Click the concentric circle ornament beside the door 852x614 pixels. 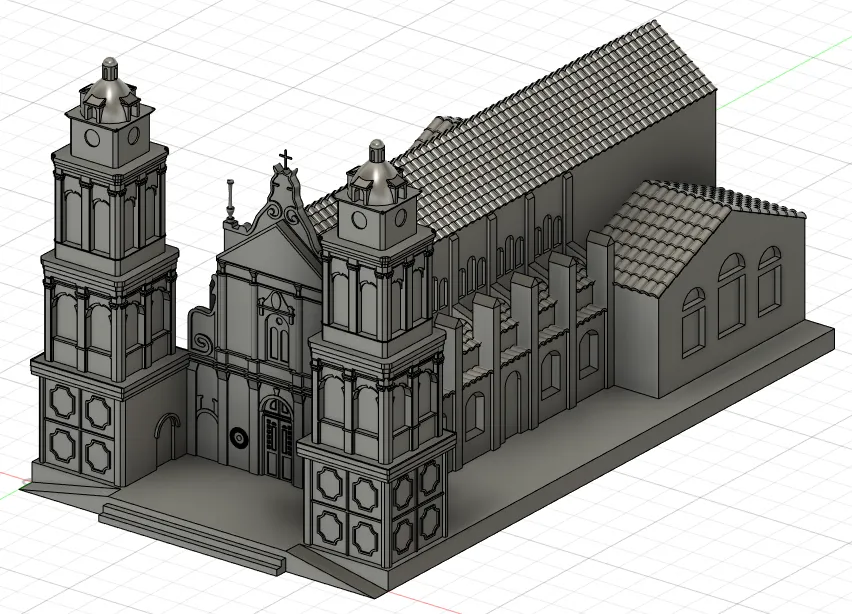(x=239, y=437)
